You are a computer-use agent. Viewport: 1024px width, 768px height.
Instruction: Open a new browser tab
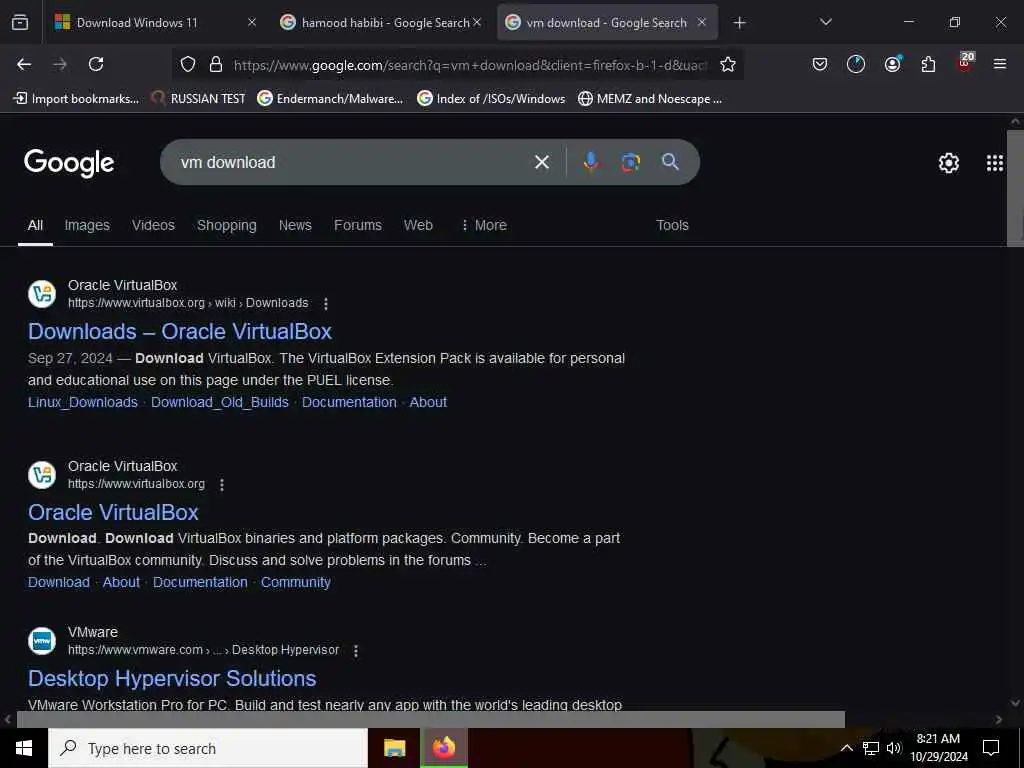739,23
